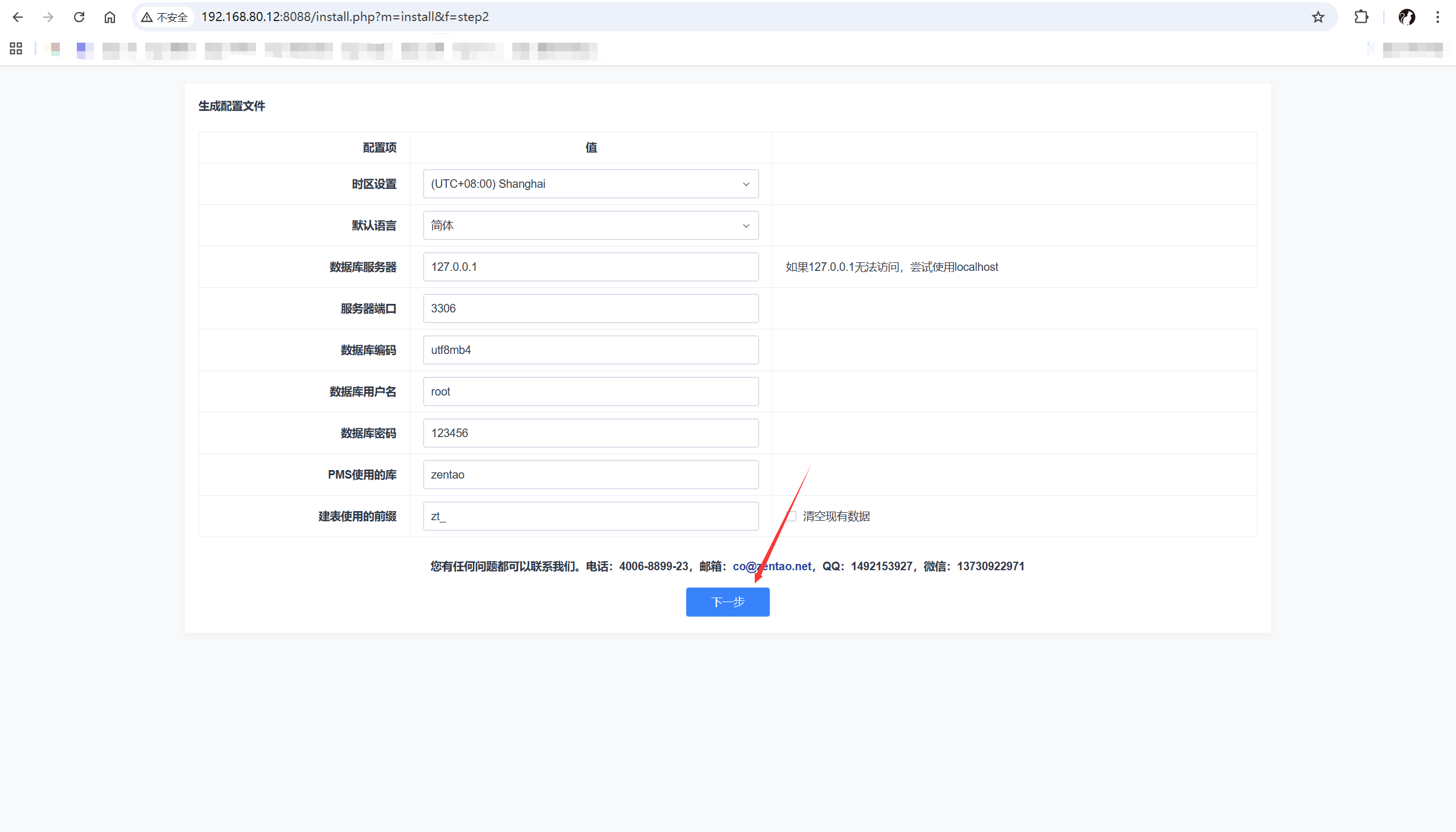Open the apps grid in bookmarks bar
Screen dimensions: 1456x832
pyautogui.click(x=16, y=48)
